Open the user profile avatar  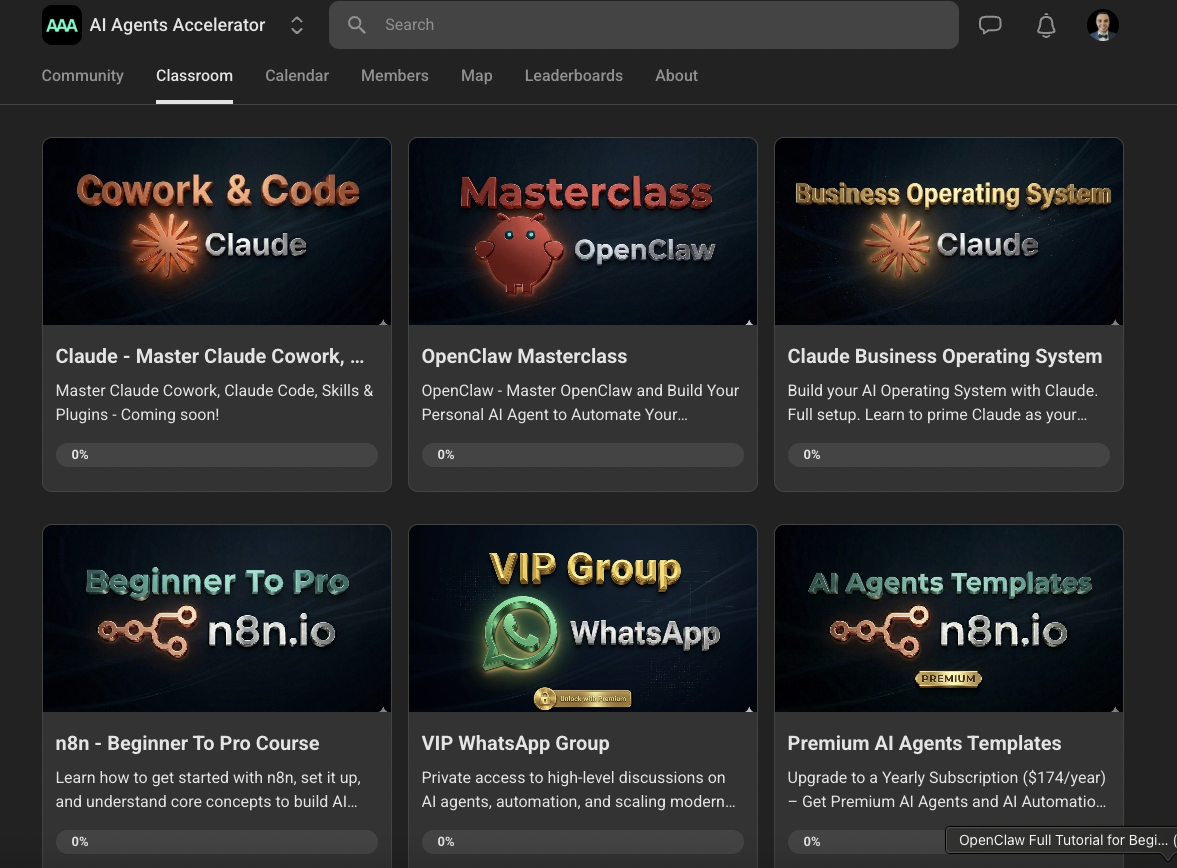1103,25
